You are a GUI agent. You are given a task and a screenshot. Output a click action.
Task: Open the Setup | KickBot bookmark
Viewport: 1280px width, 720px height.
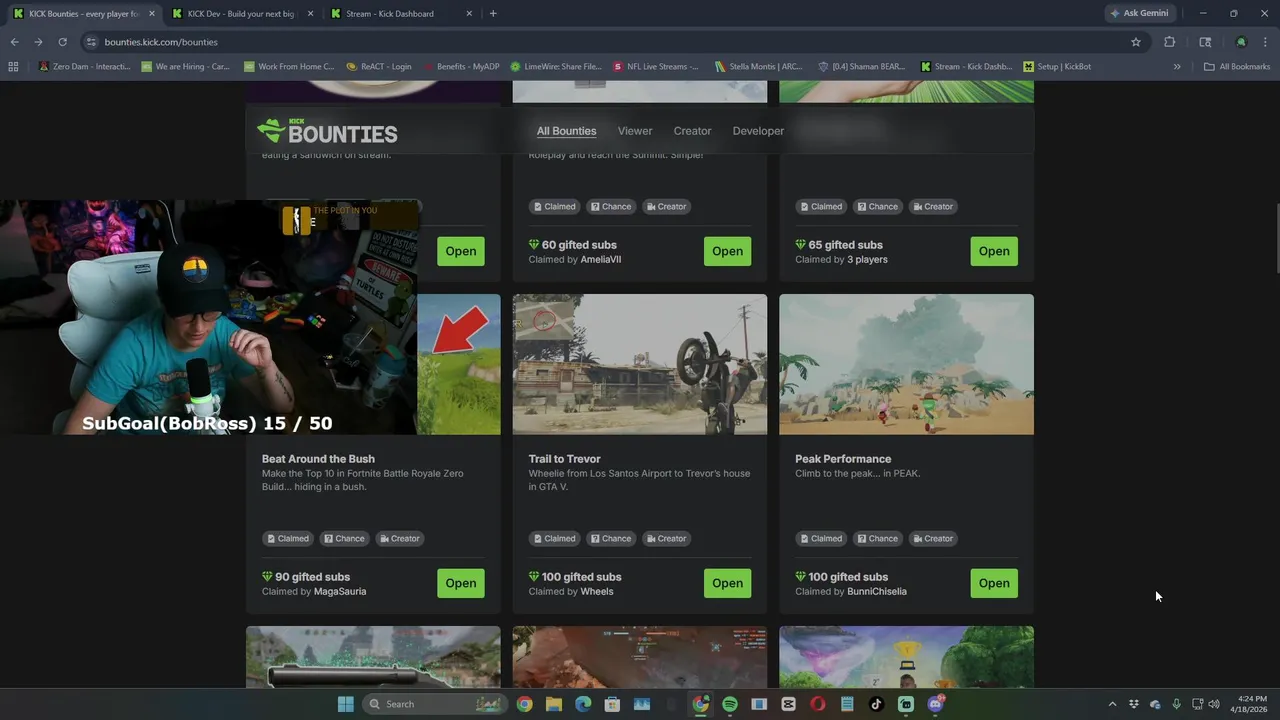click(x=1057, y=67)
